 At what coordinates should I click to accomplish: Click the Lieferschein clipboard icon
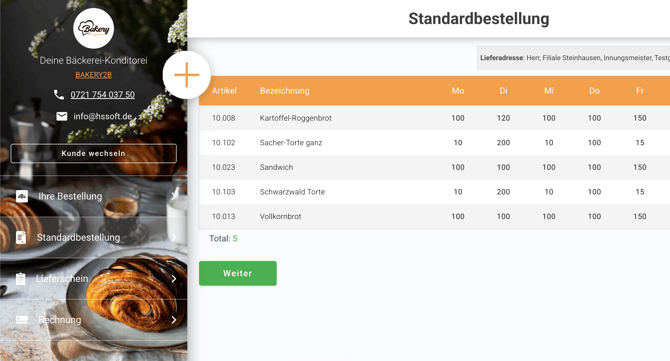point(21,279)
